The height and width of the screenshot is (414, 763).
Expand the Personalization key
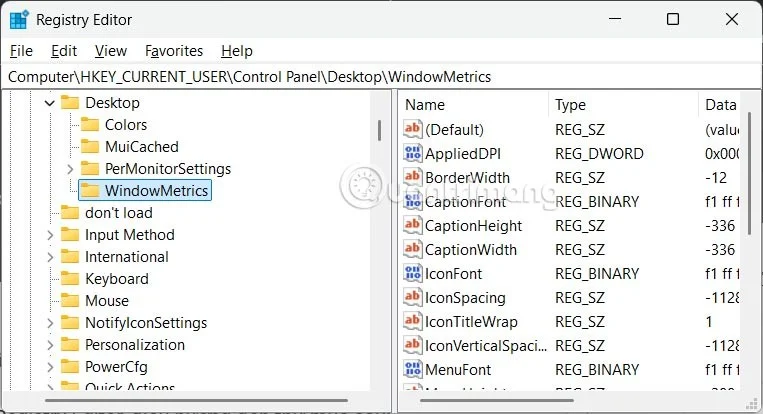(x=50, y=345)
